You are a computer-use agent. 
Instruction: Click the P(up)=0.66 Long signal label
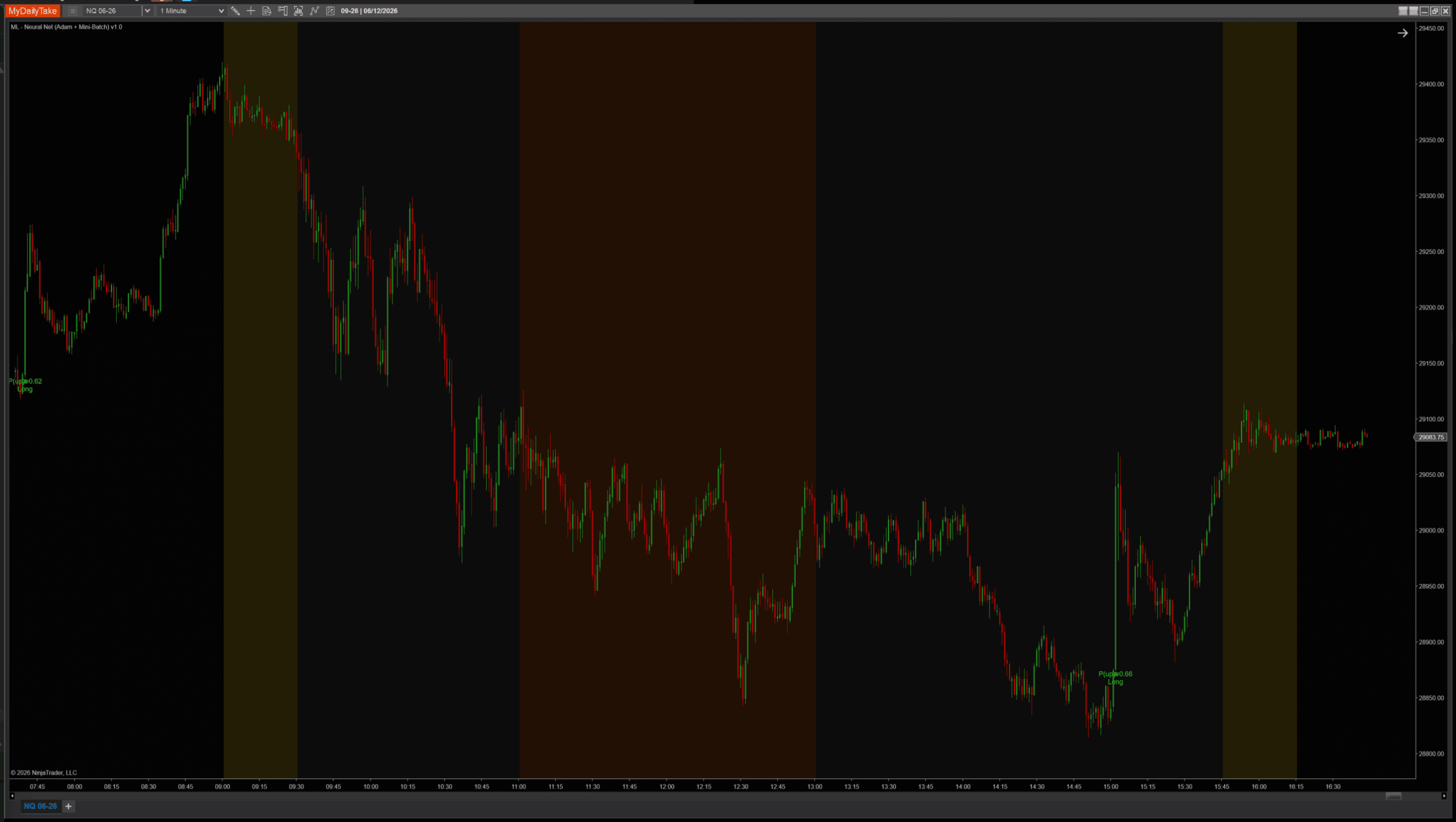[1115, 678]
